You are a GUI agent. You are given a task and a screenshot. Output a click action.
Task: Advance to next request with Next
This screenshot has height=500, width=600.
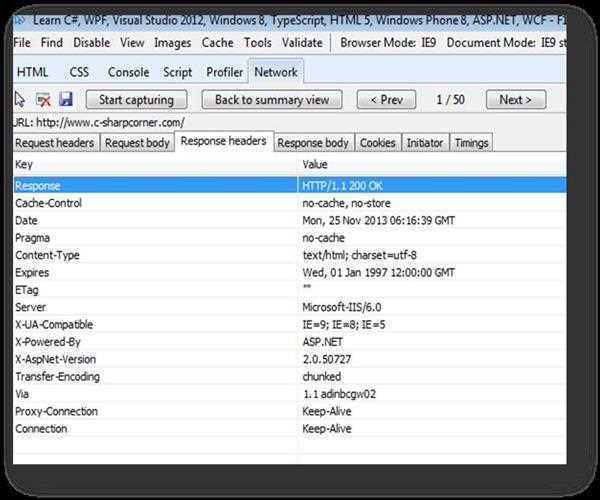515,100
